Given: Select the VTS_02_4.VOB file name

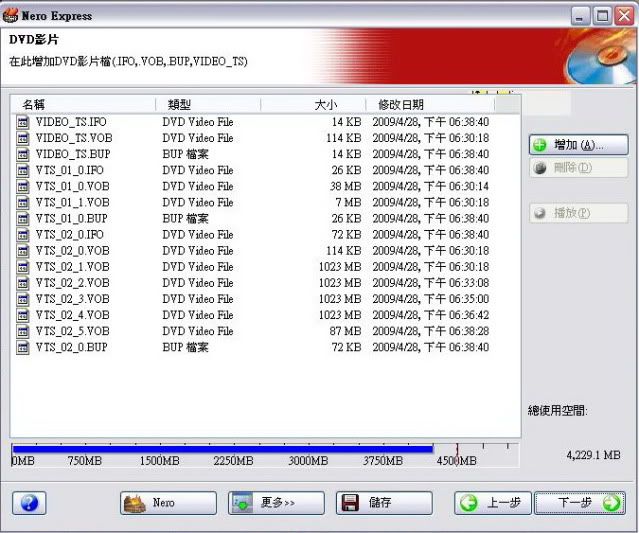Looking at the screenshot, I should (73, 315).
